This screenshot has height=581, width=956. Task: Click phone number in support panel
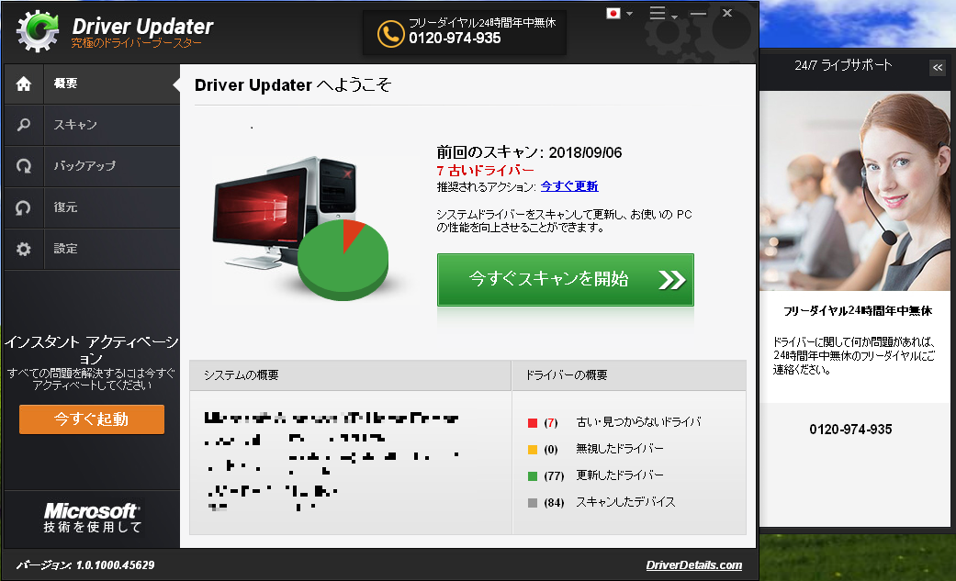click(x=851, y=429)
